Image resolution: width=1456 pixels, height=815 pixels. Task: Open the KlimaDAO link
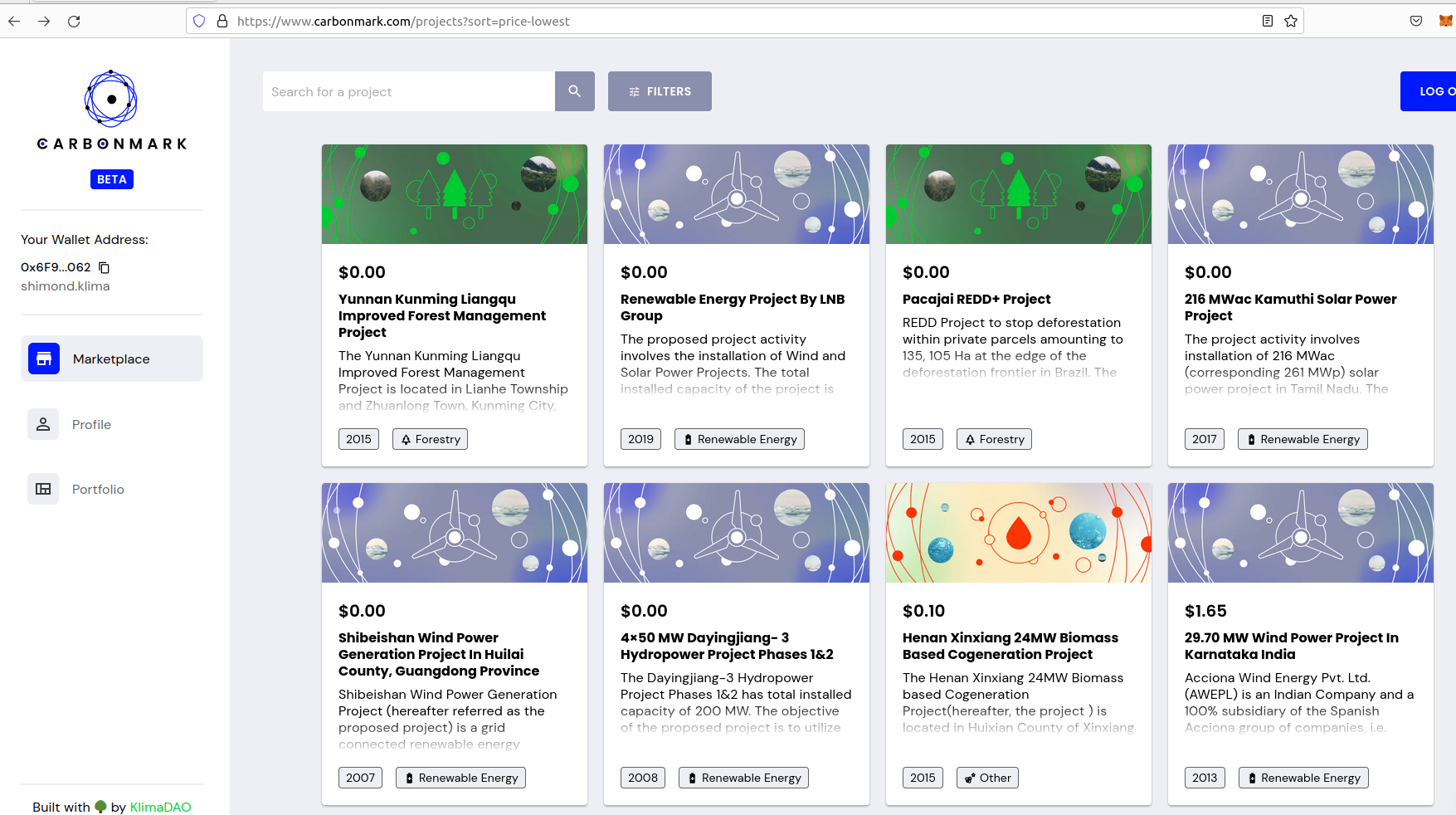click(160, 806)
